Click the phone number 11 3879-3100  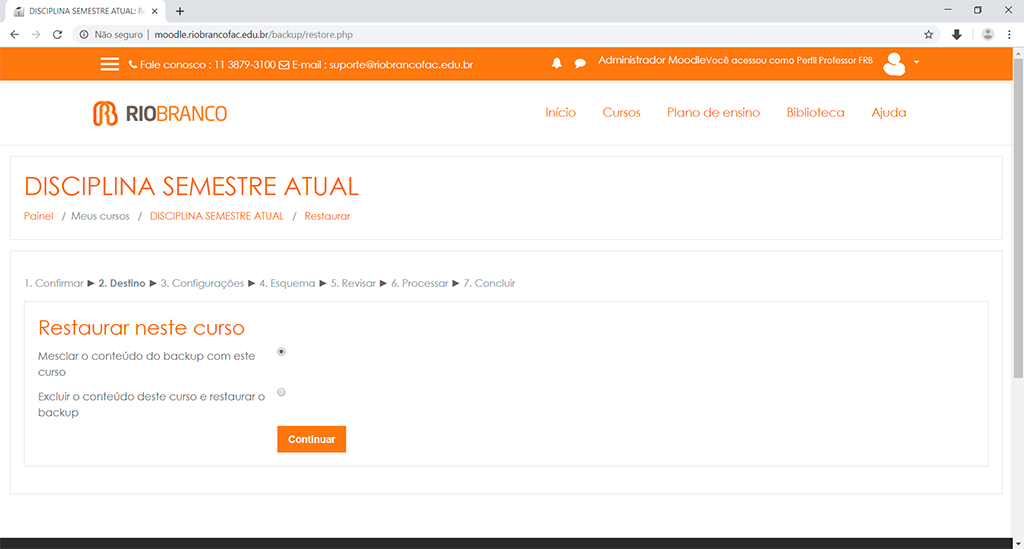click(245, 65)
